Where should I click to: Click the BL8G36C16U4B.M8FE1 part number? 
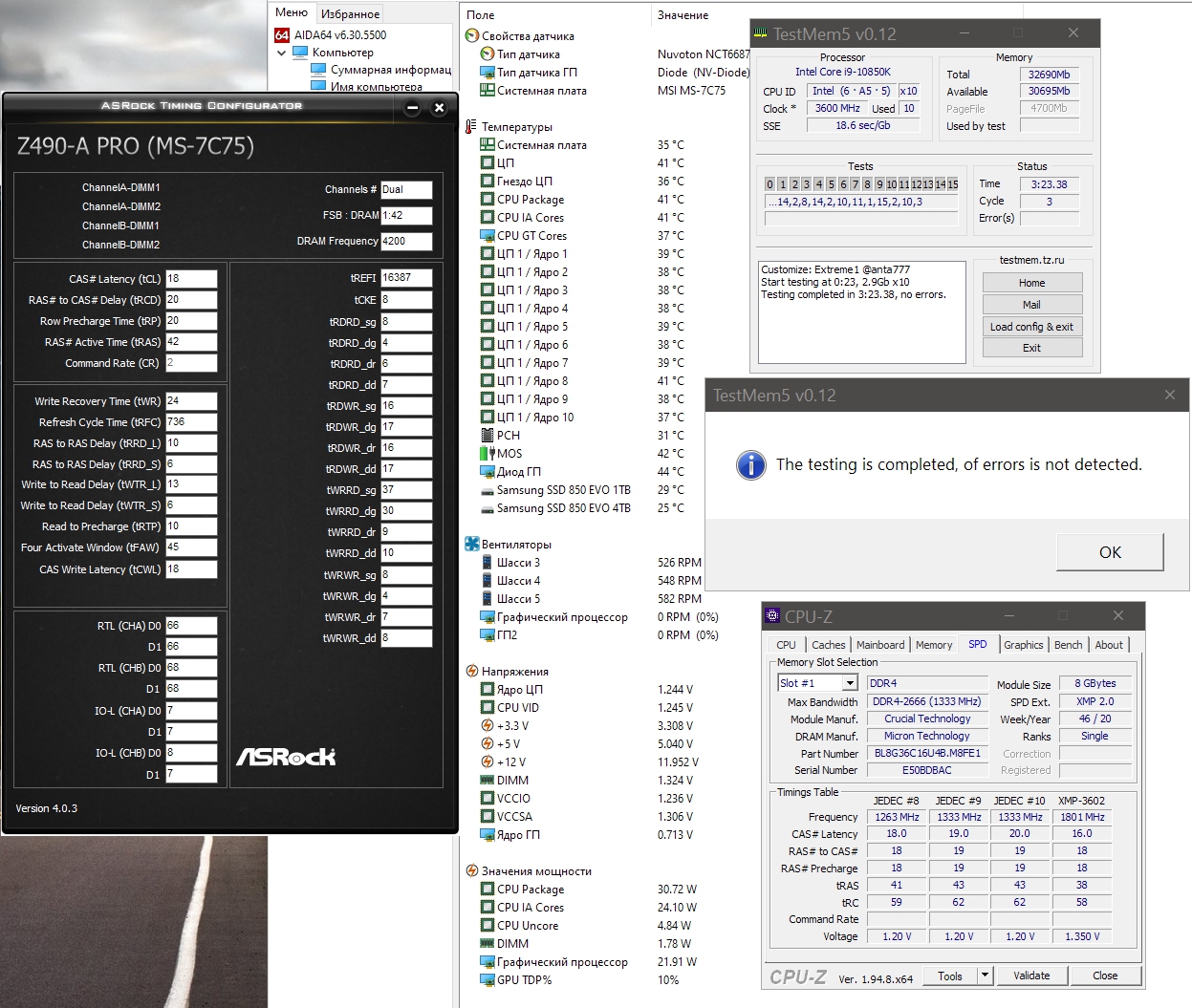927,753
